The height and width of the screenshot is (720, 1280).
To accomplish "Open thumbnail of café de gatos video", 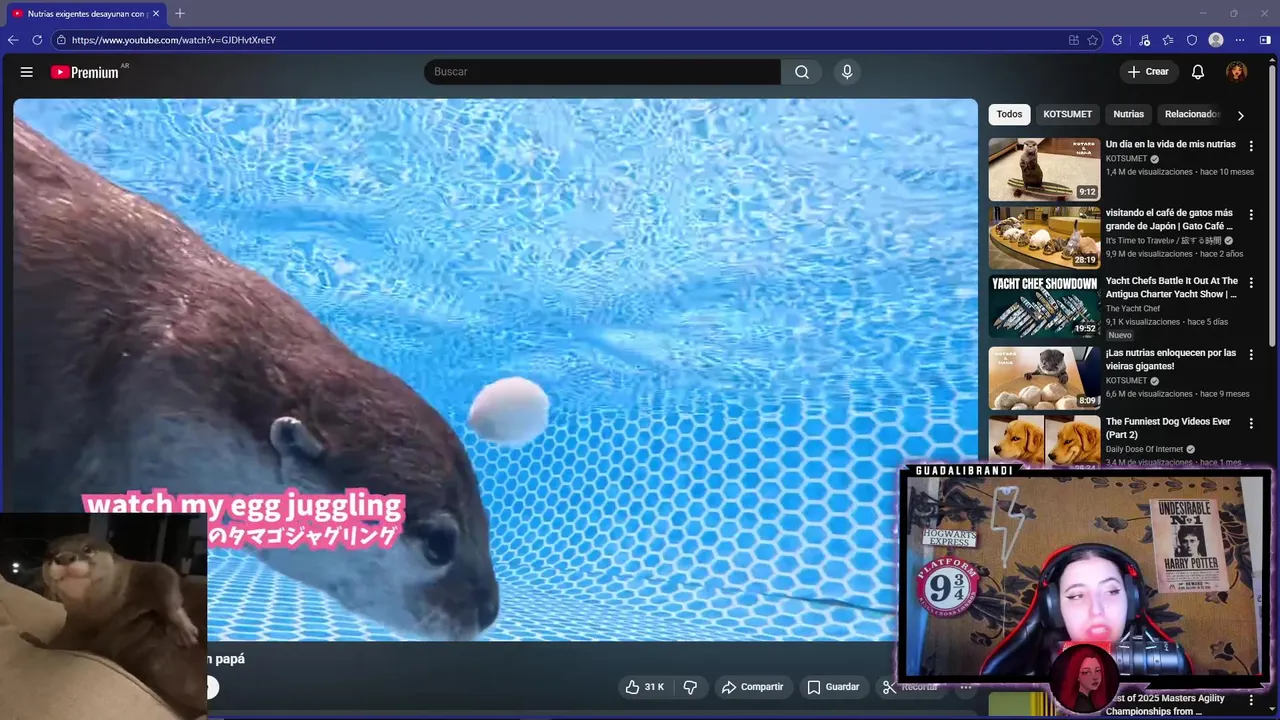I will (x=1044, y=238).
